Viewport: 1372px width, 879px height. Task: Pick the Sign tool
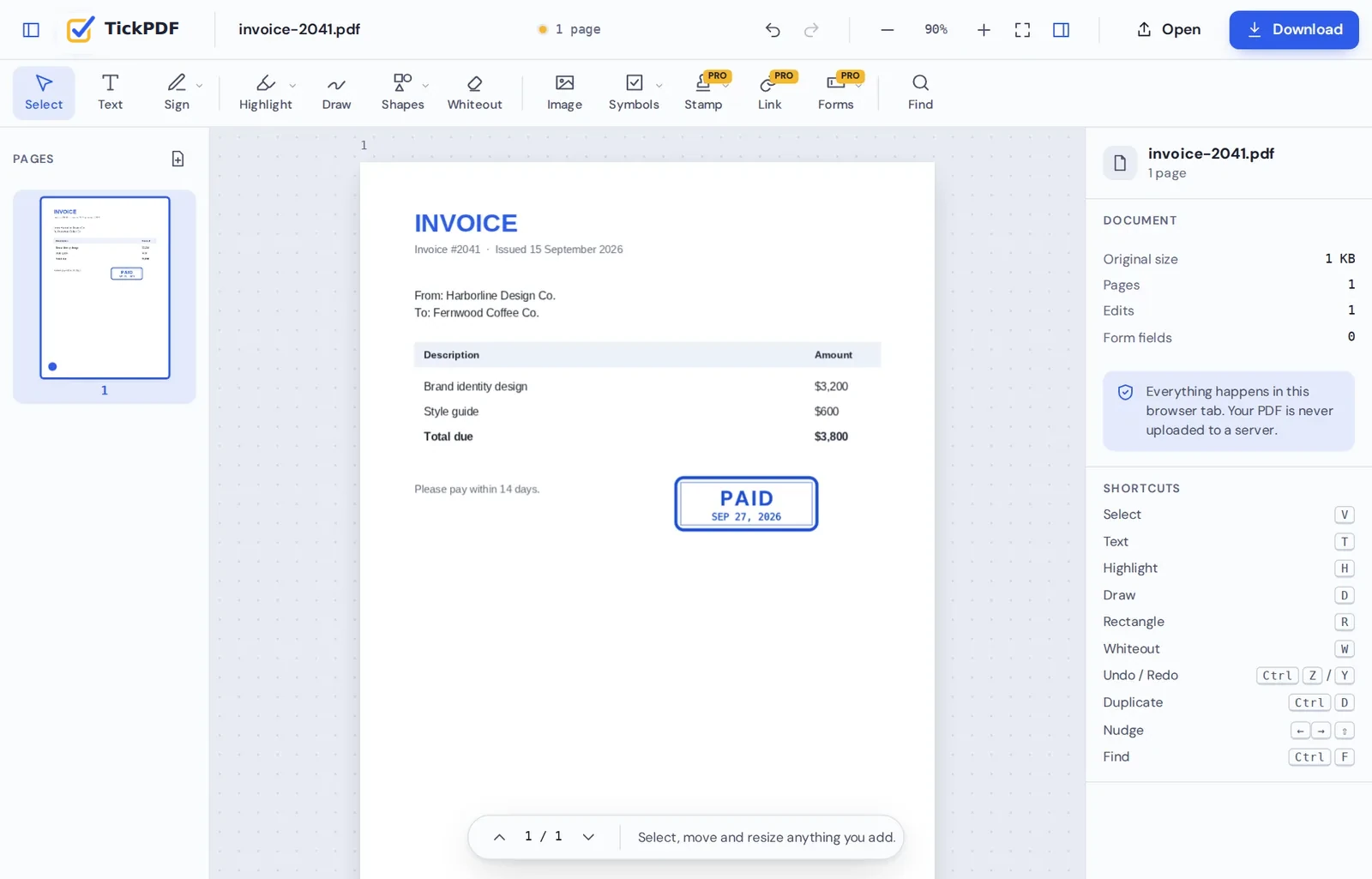pyautogui.click(x=177, y=93)
